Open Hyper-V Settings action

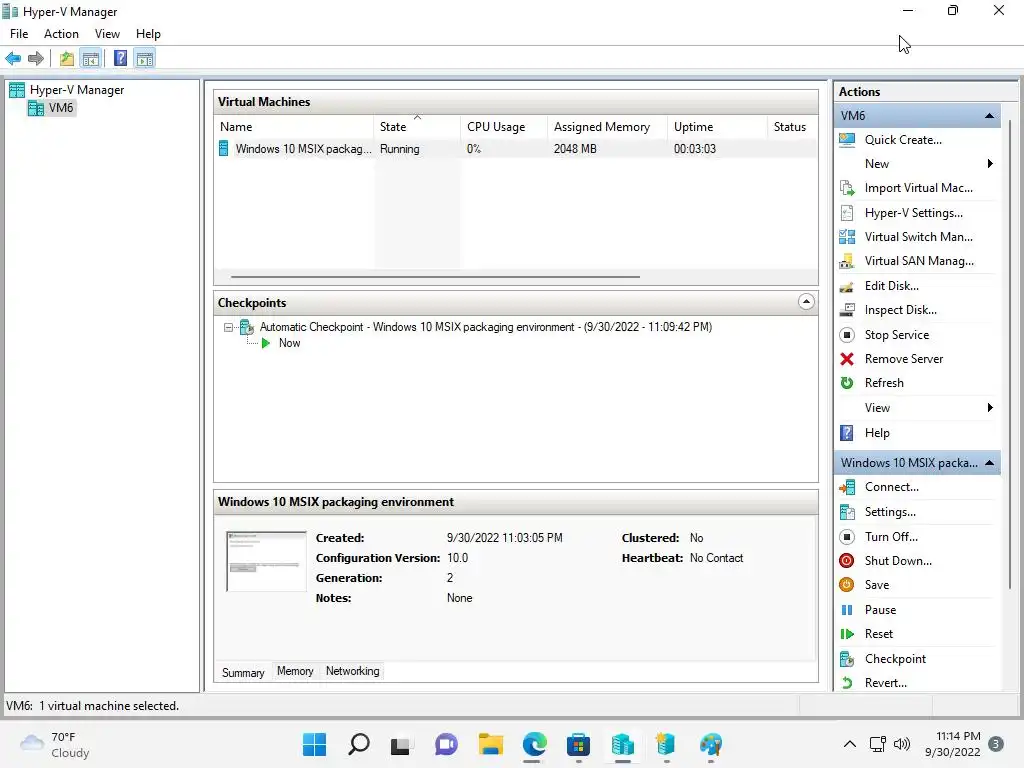[913, 213]
